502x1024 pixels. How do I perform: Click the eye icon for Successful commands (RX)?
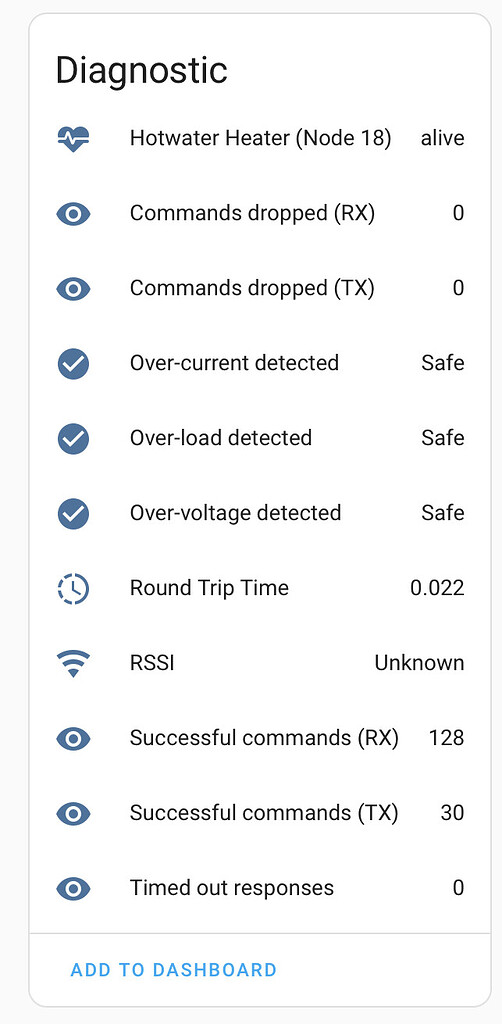73,739
